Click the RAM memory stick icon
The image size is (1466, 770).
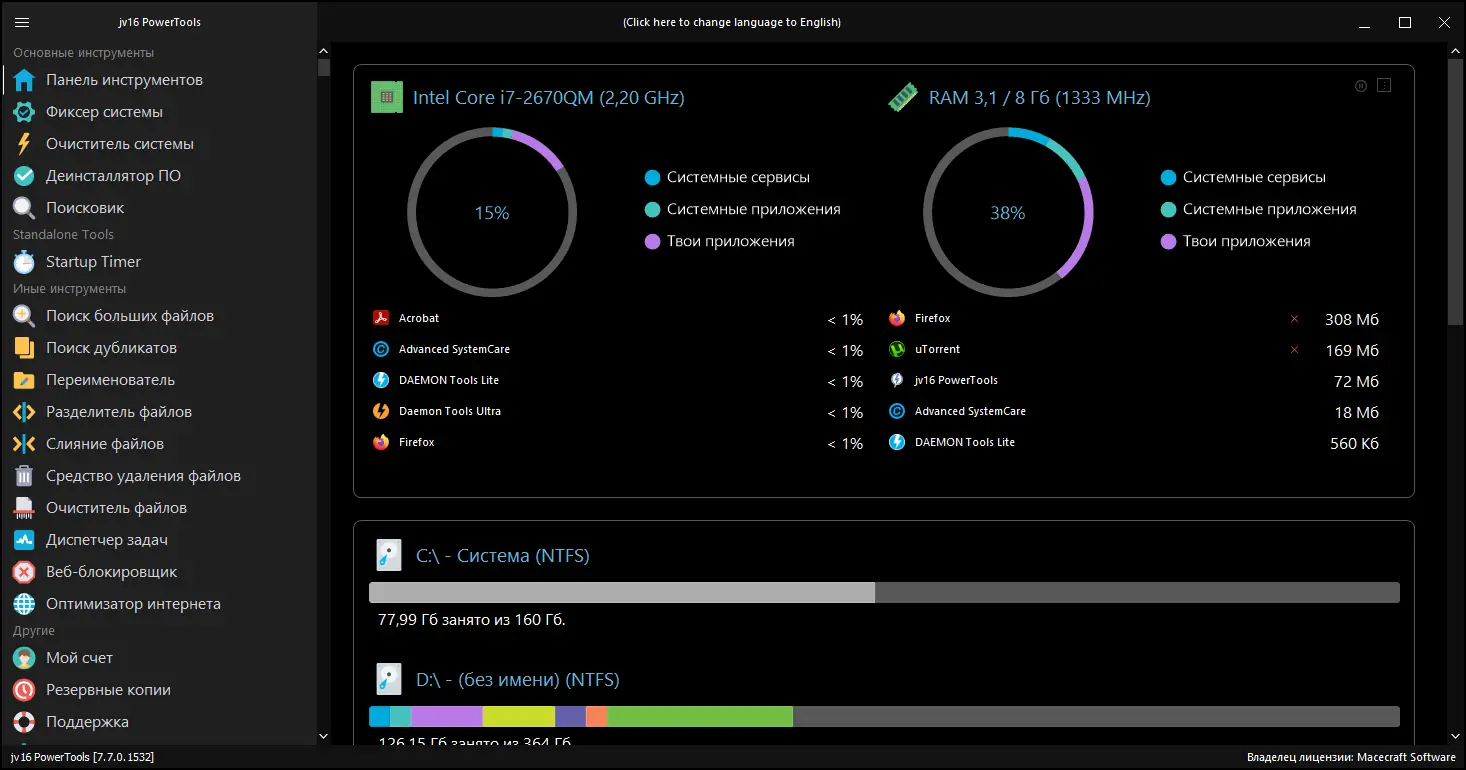tap(903, 97)
